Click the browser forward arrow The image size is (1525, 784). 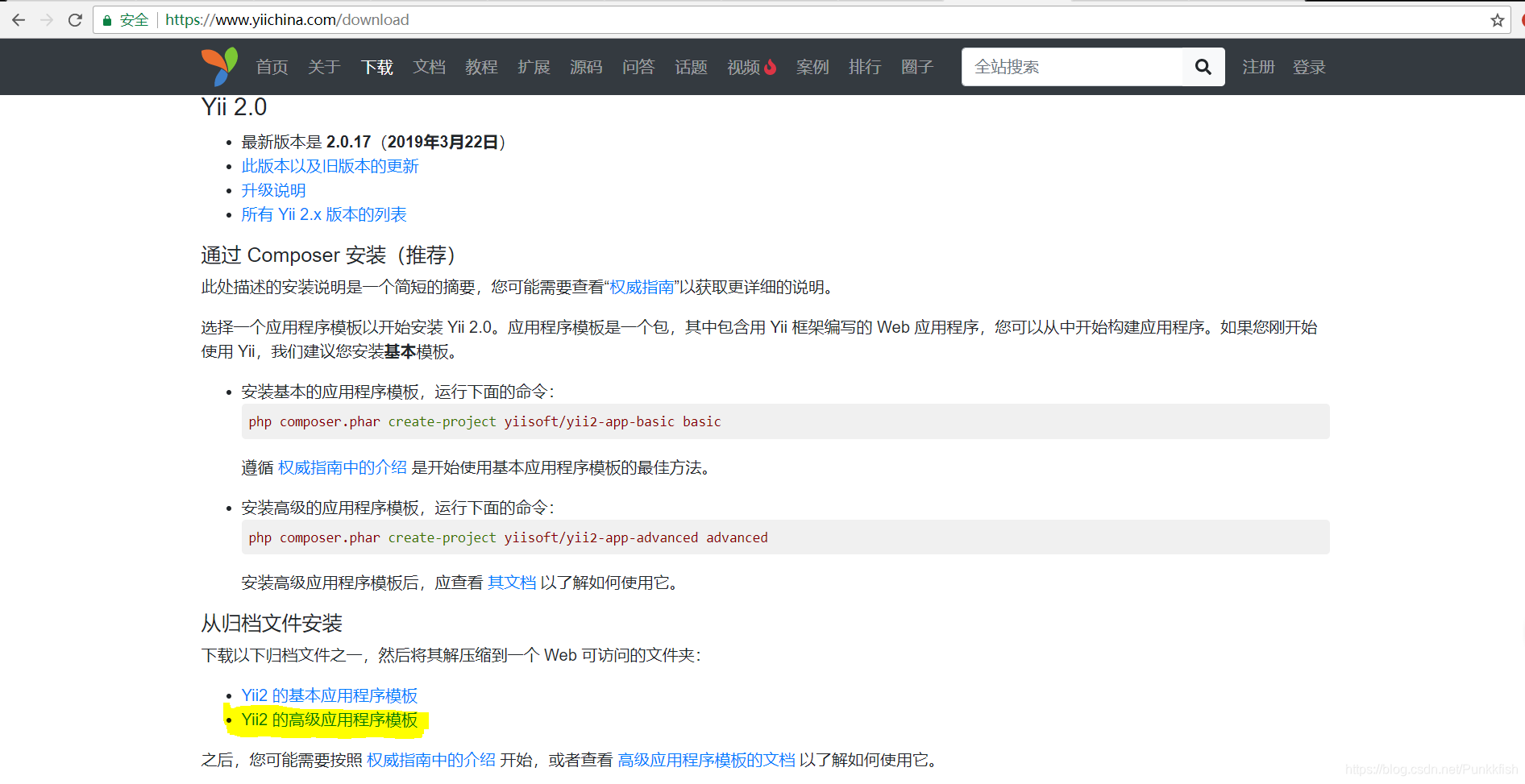click(47, 20)
